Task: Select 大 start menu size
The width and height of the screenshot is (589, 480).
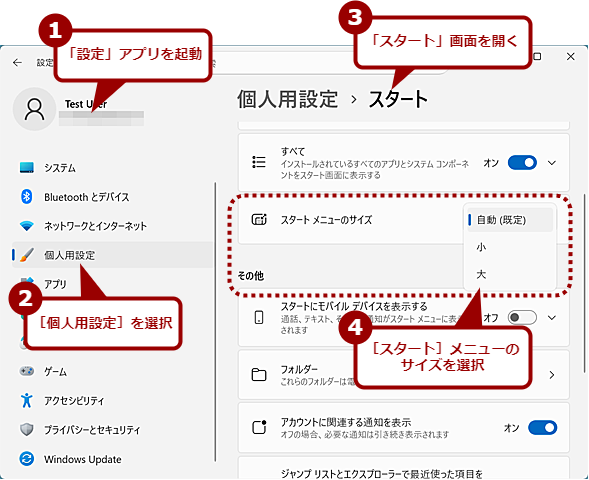Action: [510, 274]
